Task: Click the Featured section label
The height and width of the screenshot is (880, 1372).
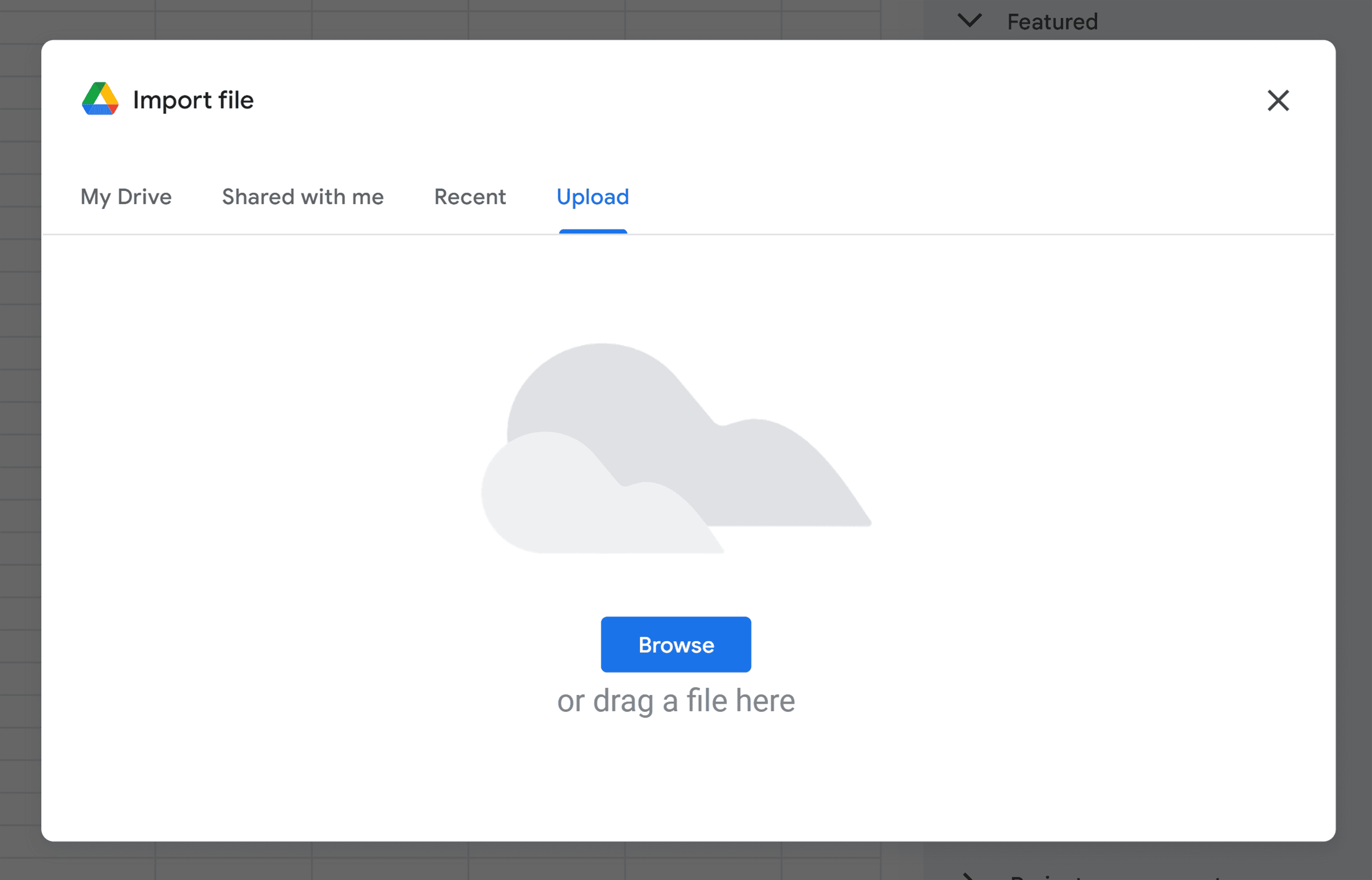Action: (1052, 22)
